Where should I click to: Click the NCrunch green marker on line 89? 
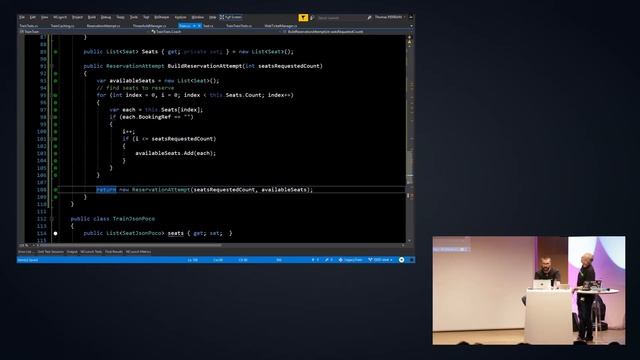pos(56,52)
